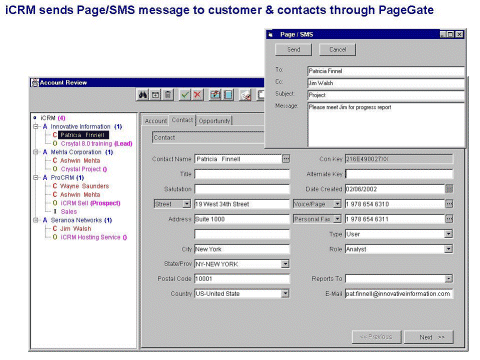Click the E-Mail input field

(399, 294)
